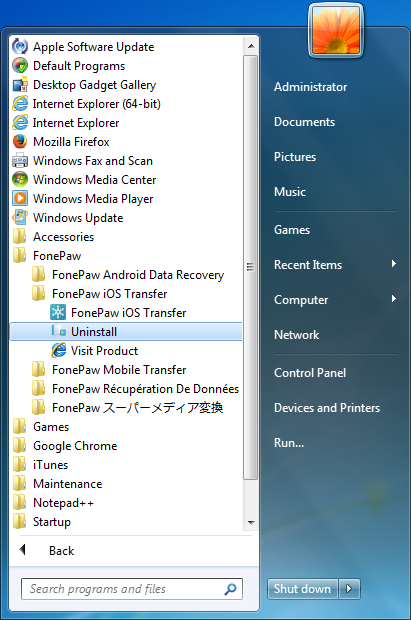This screenshot has width=411, height=620.
Task: Open Devices and Printers
Action: (327, 408)
